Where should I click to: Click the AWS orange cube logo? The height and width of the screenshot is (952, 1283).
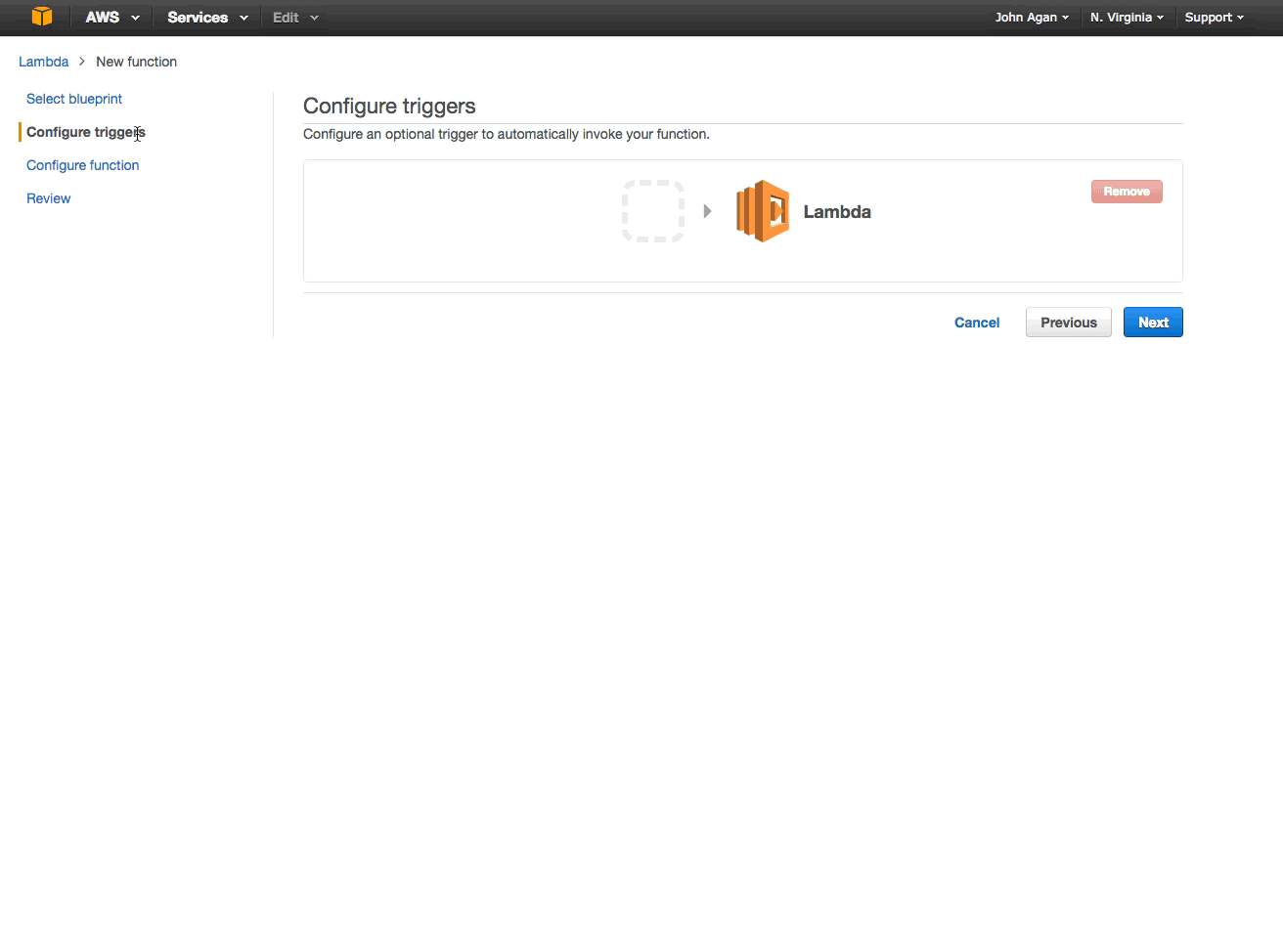click(41, 17)
